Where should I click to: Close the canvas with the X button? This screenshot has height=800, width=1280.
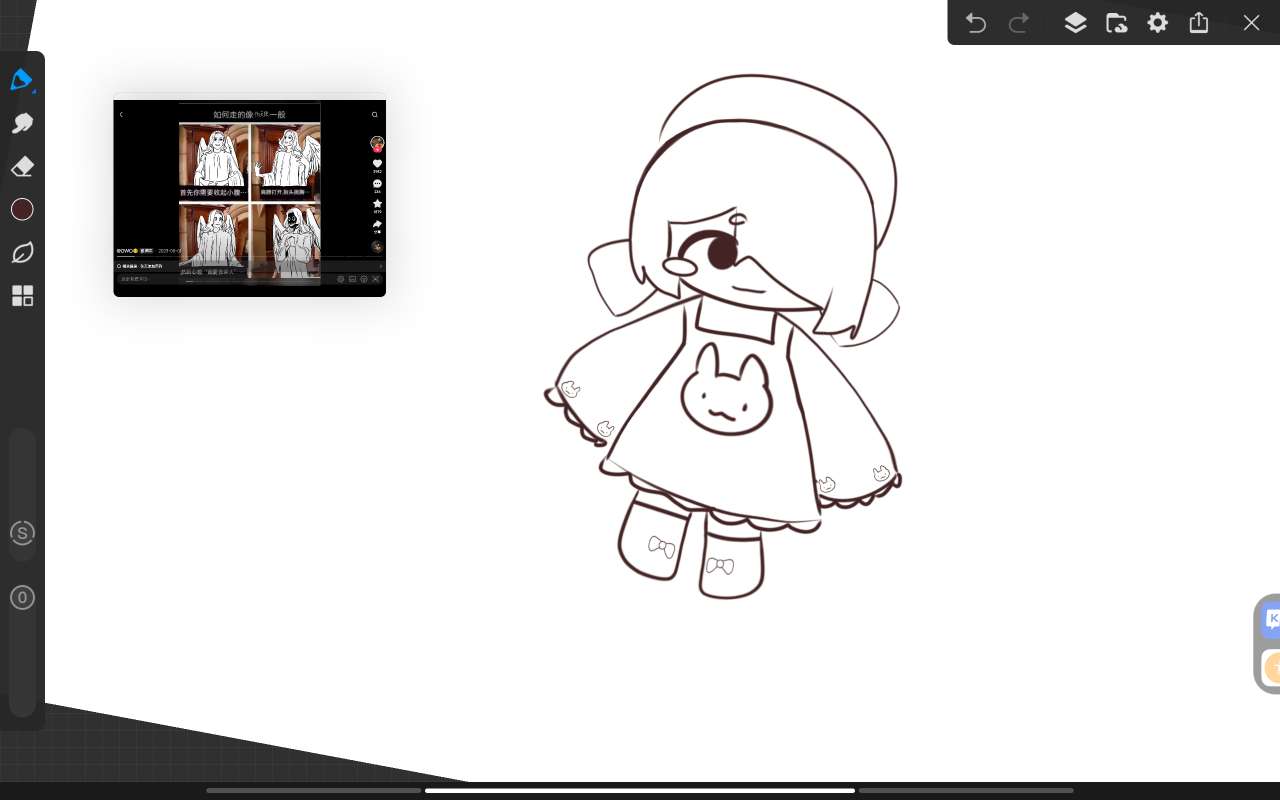click(x=1251, y=23)
